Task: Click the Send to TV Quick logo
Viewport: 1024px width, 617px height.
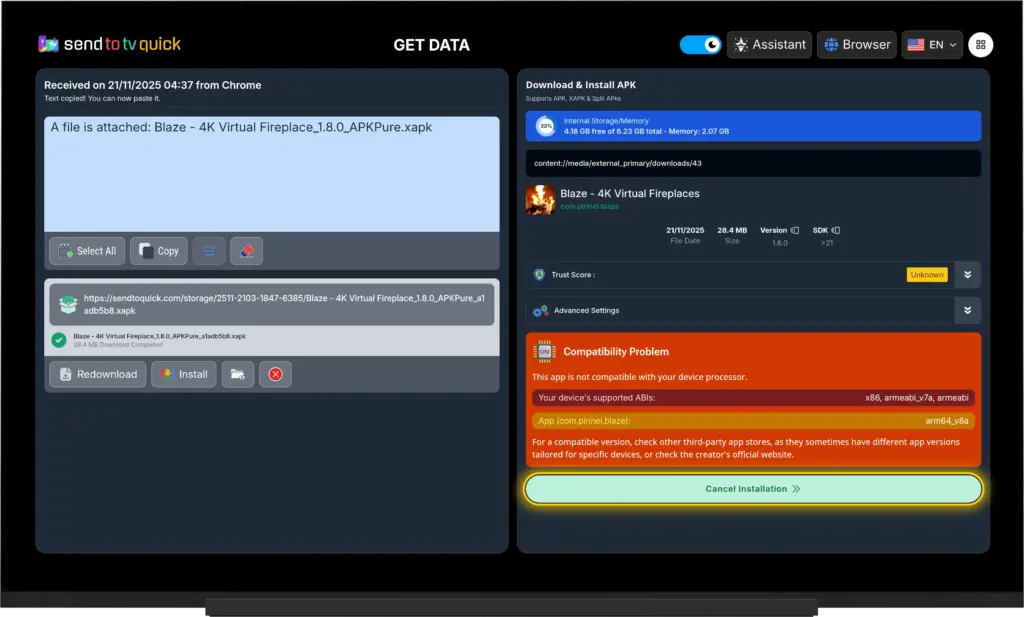Action: (110, 44)
